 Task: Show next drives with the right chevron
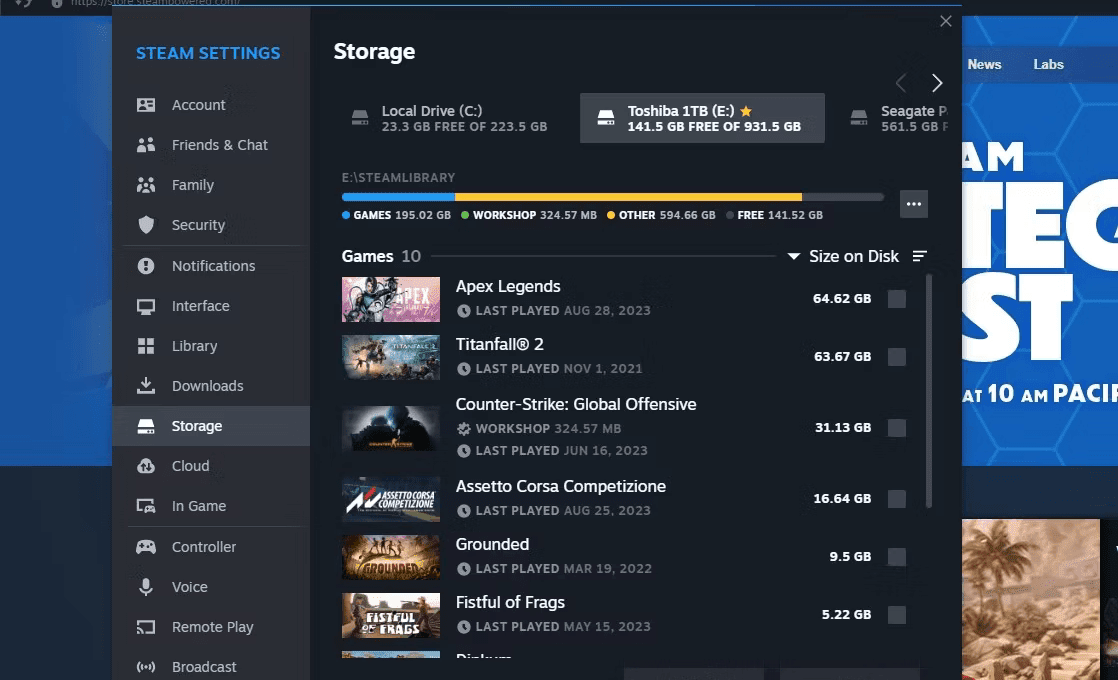pos(937,83)
